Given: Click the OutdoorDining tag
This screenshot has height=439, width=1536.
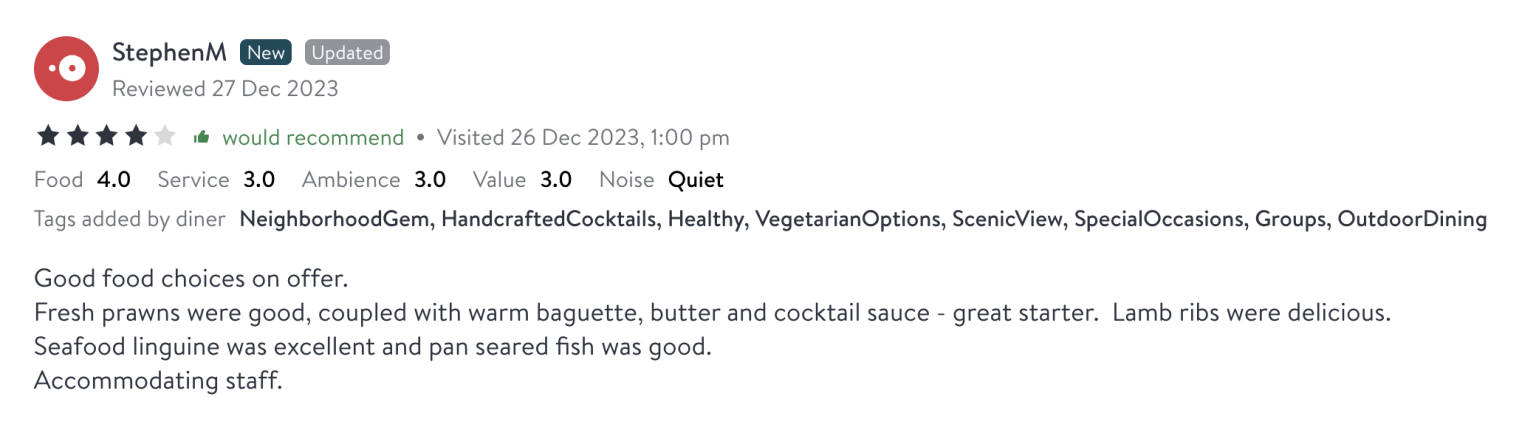Looking at the screenshot, I should (1412, 219).
